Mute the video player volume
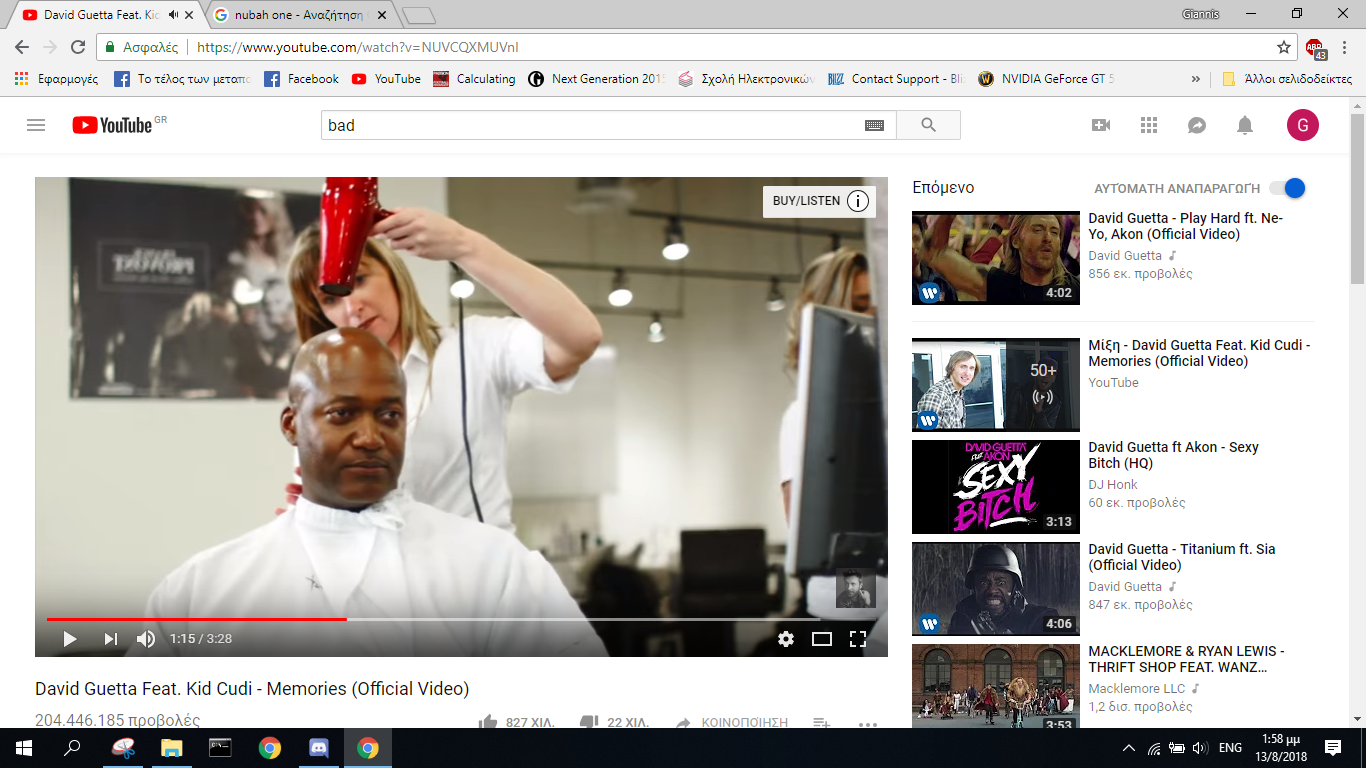The width and height of the screenshot is (1366, 768). pyautogui.click(x=146, y=639)
